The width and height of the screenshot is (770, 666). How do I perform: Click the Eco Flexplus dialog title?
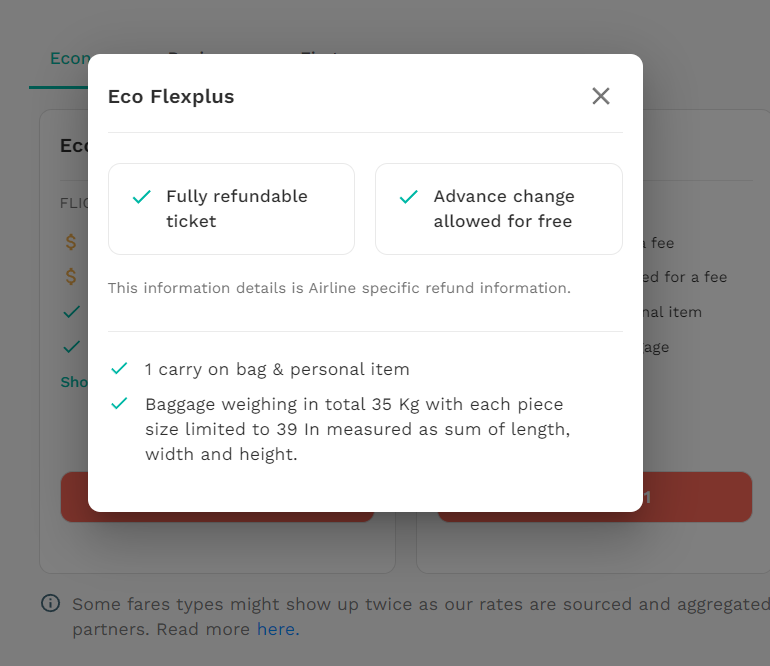coord(171,97)
